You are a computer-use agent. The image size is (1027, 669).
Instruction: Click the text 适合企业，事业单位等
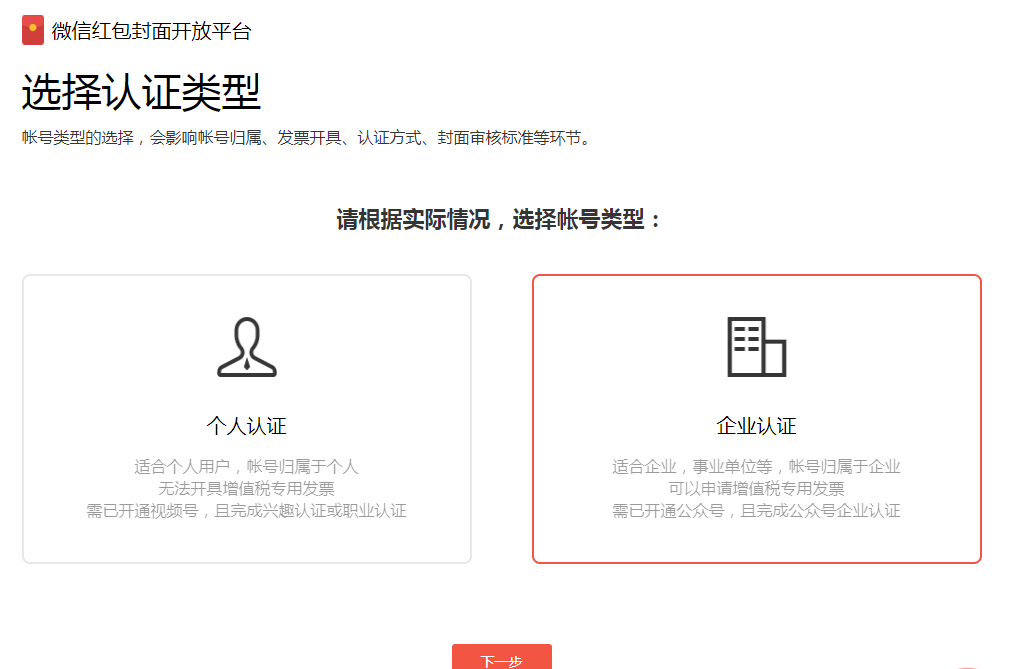point(756,467)
